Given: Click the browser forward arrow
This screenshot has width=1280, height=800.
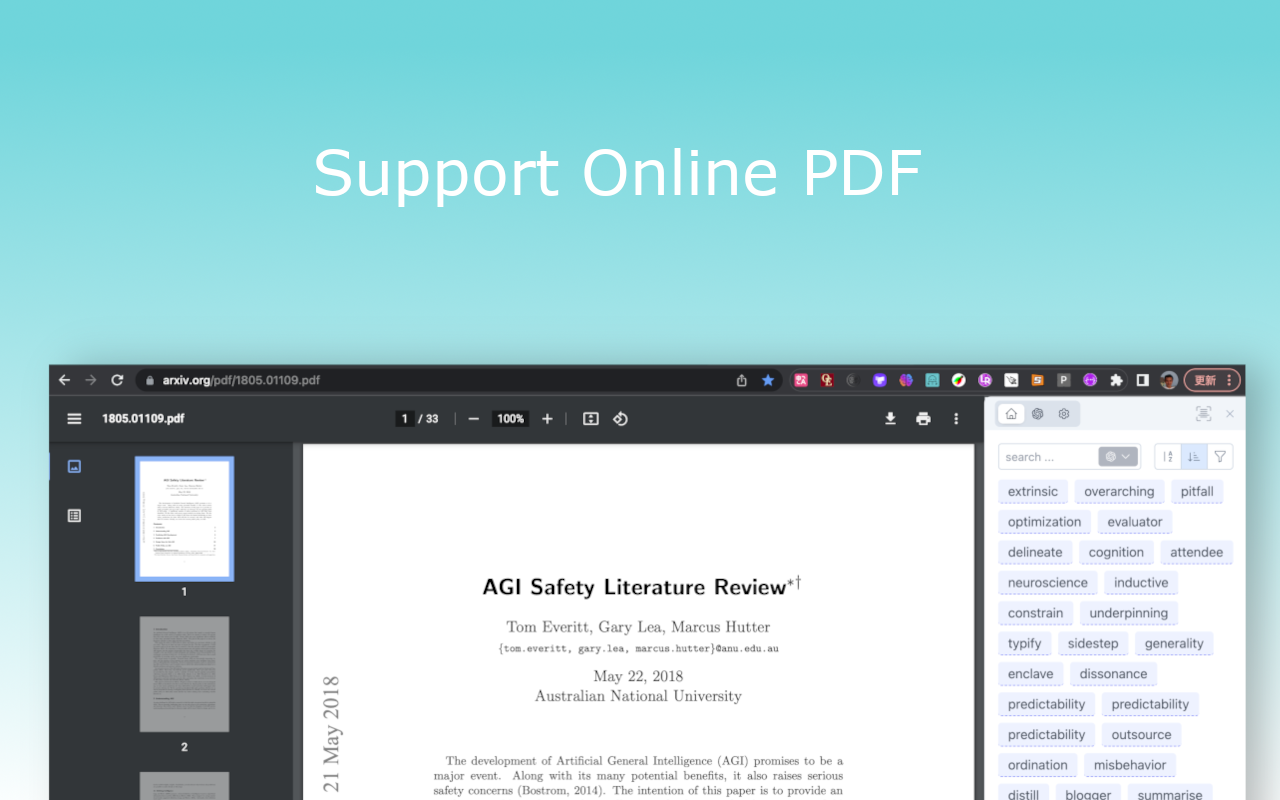Looking at the screenshot, I should tap(91, 380).
